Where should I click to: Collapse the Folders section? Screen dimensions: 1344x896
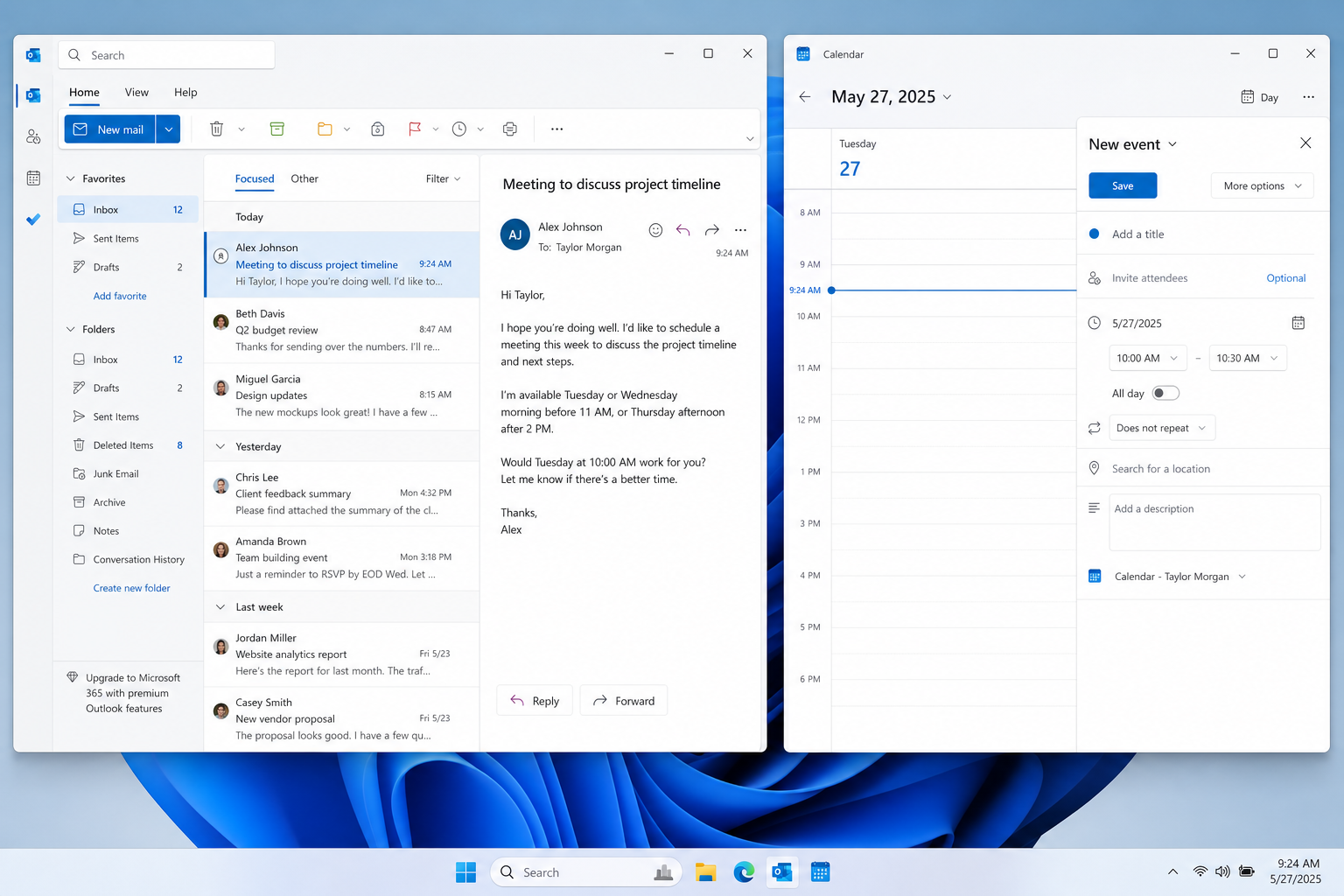[71, 329]
